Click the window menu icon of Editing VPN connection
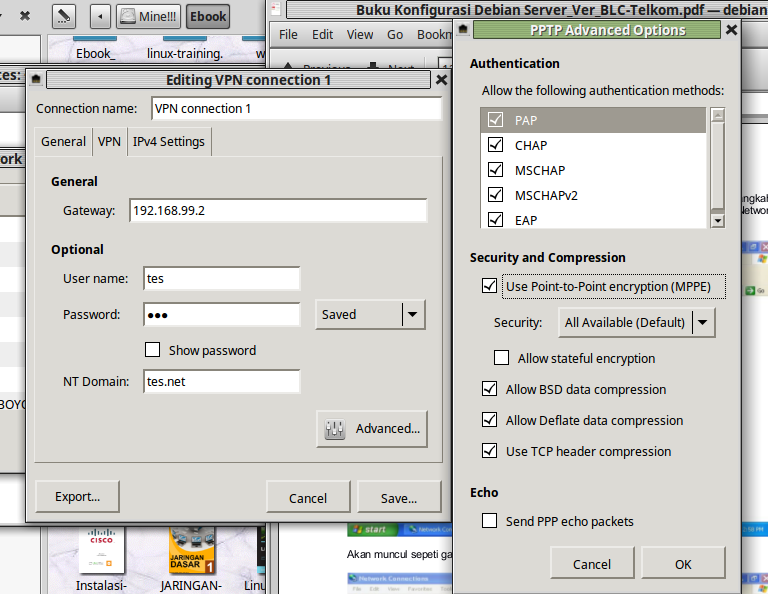Image resolution: width=768 pixels, height=594 pixels. [x=36, y=79]
